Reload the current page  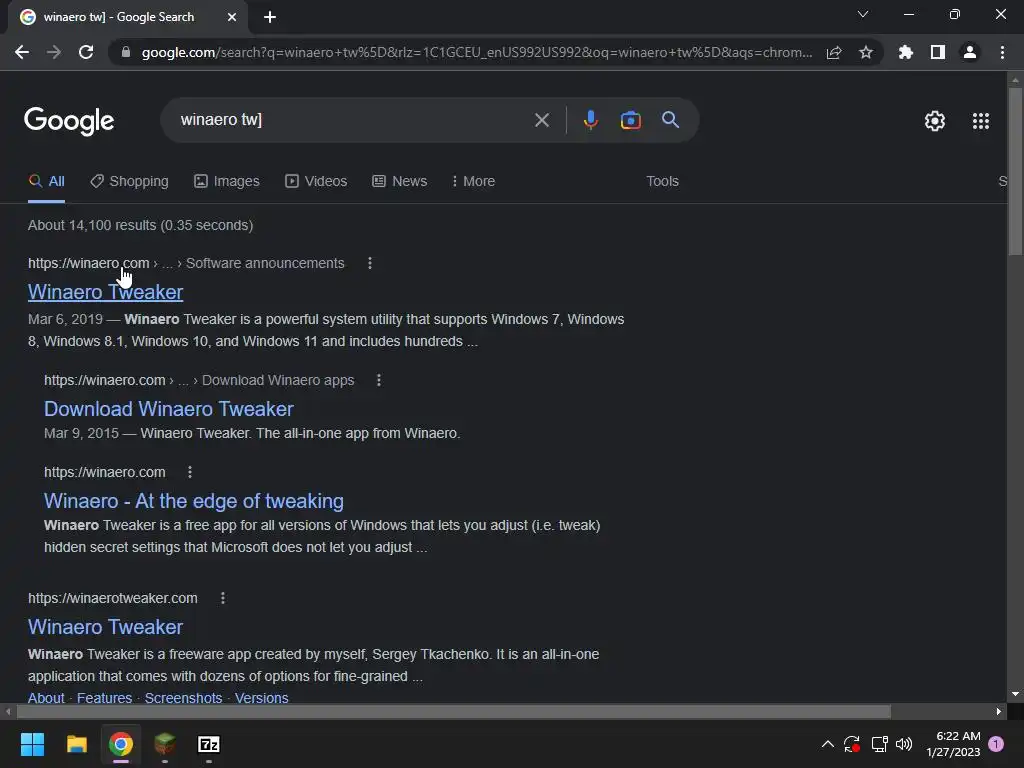click(86, 52)
